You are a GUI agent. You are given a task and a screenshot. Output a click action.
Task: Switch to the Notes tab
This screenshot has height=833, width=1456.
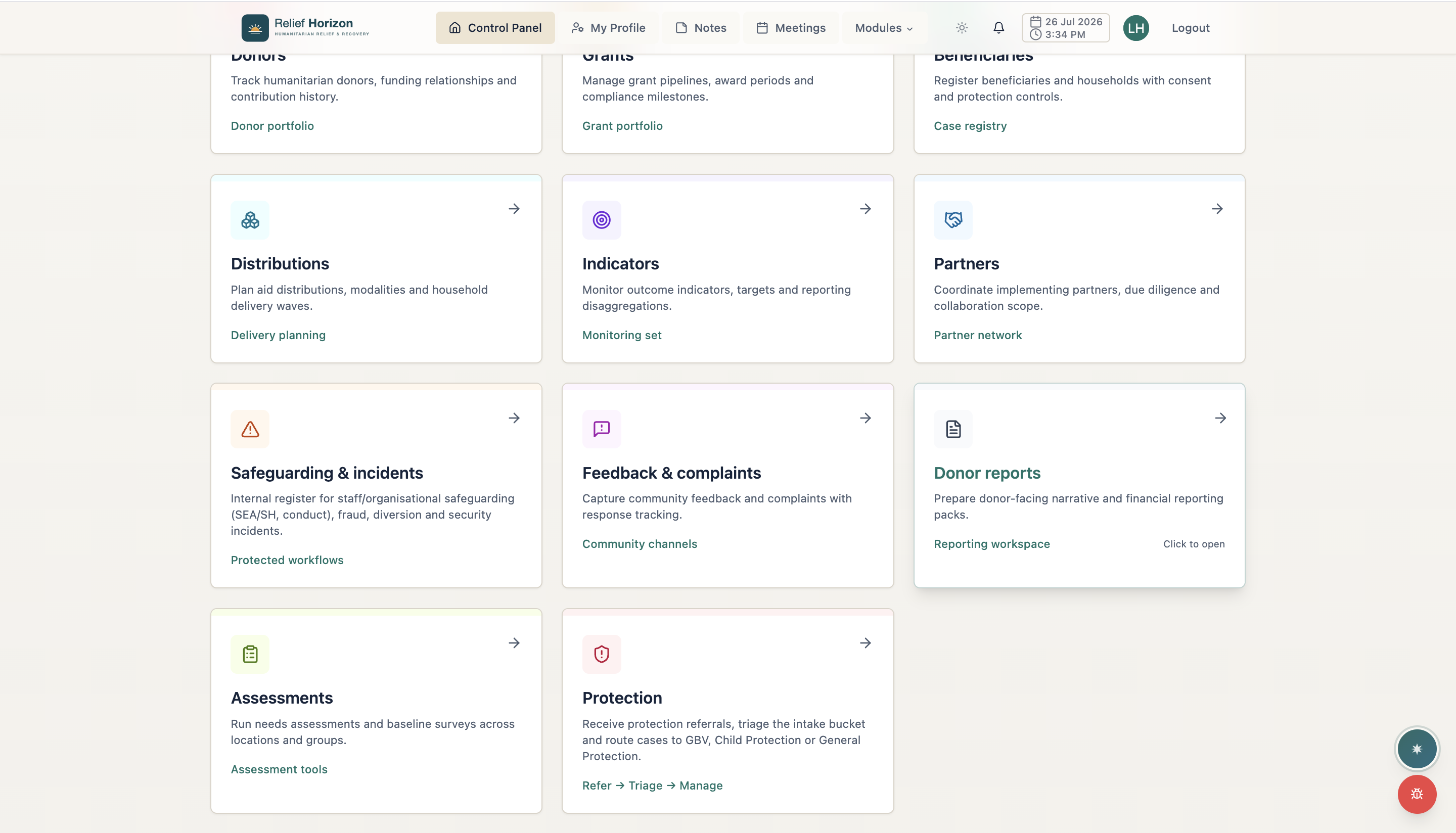[701, 27]
